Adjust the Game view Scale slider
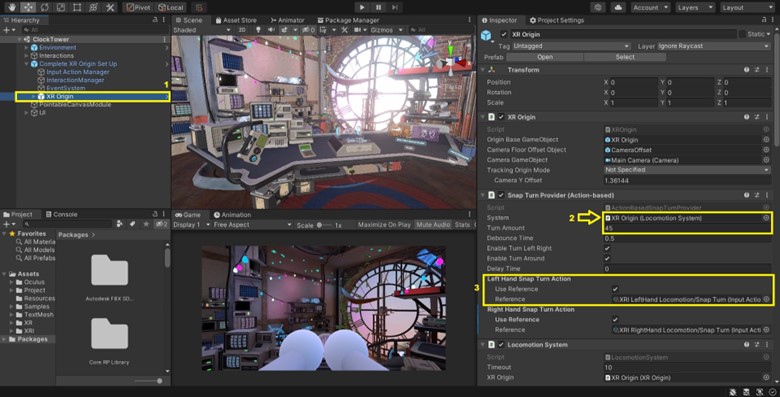The image size is (780, 397). pos(325,225)
